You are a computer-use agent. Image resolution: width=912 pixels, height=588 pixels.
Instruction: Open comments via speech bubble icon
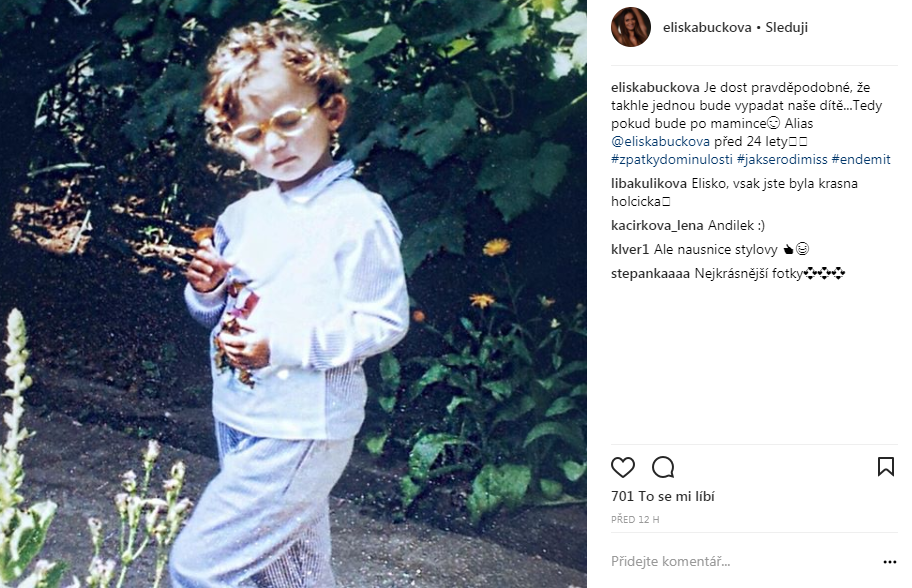point(663,467)
